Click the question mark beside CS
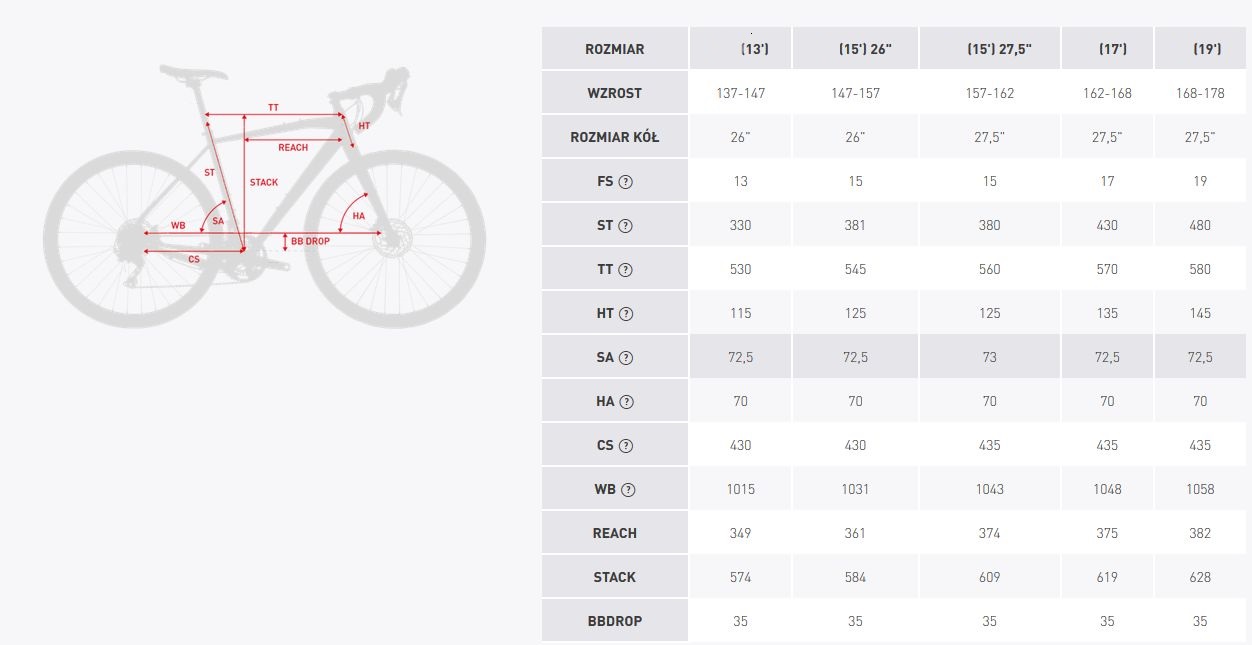The width and height of the screenshot is (1252, 645). click(626, 446)
